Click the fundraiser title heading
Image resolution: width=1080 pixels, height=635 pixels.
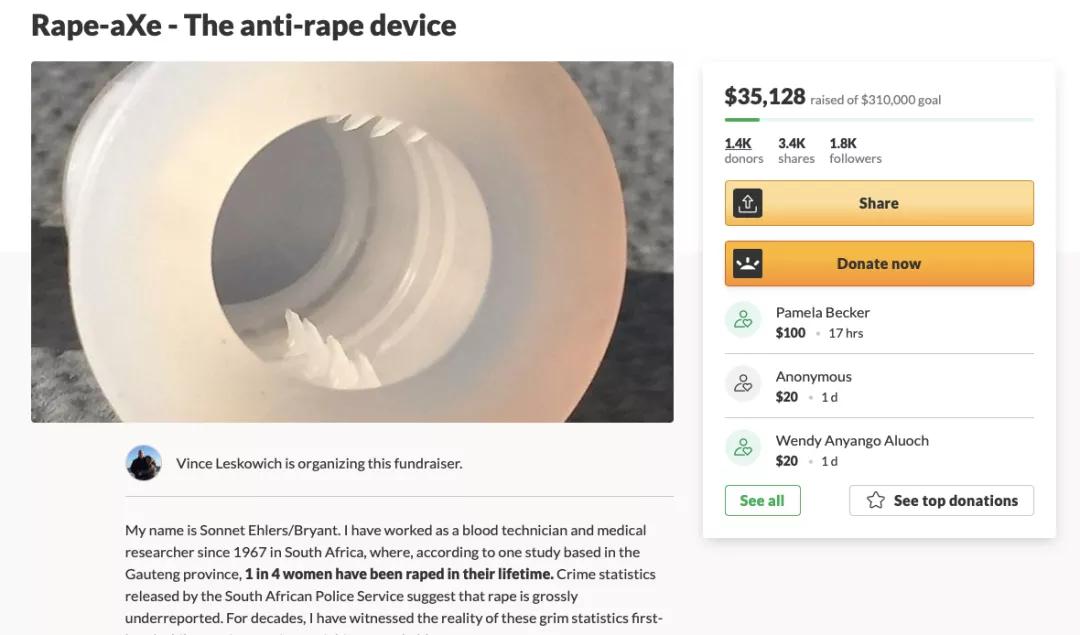coord(244,25)
